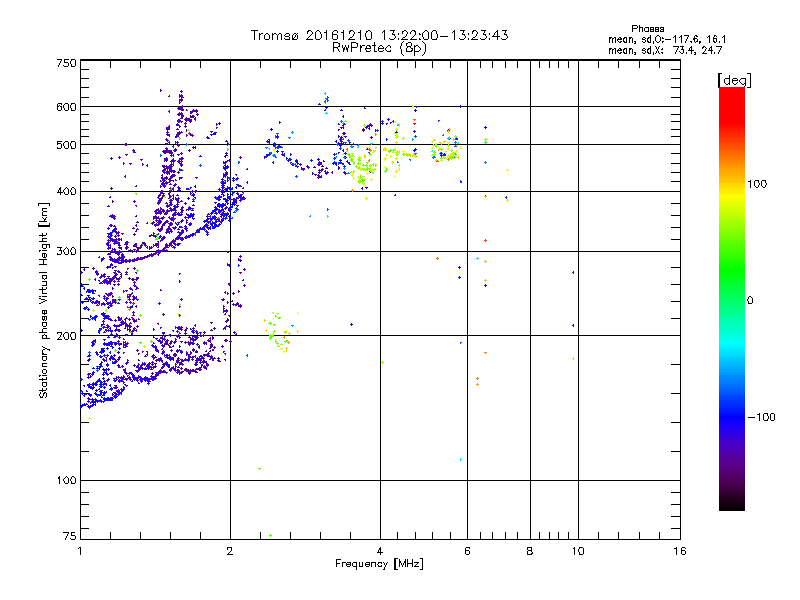800x600 pixels.
Task: Click the y-axis '600' tick label
Action: click(66, 107)
